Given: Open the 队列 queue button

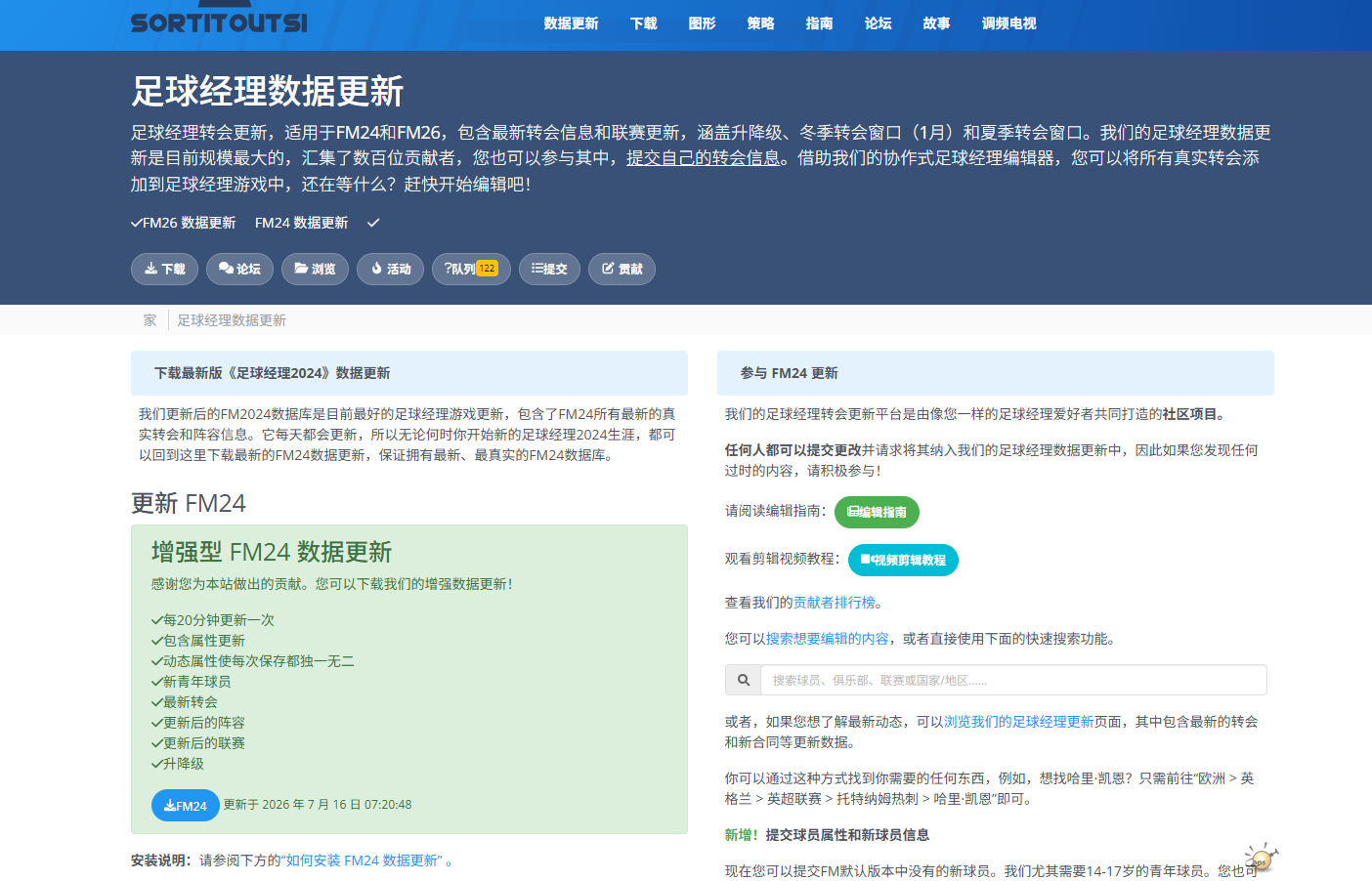Looking at the screenshot, I should tap(470, 269).
